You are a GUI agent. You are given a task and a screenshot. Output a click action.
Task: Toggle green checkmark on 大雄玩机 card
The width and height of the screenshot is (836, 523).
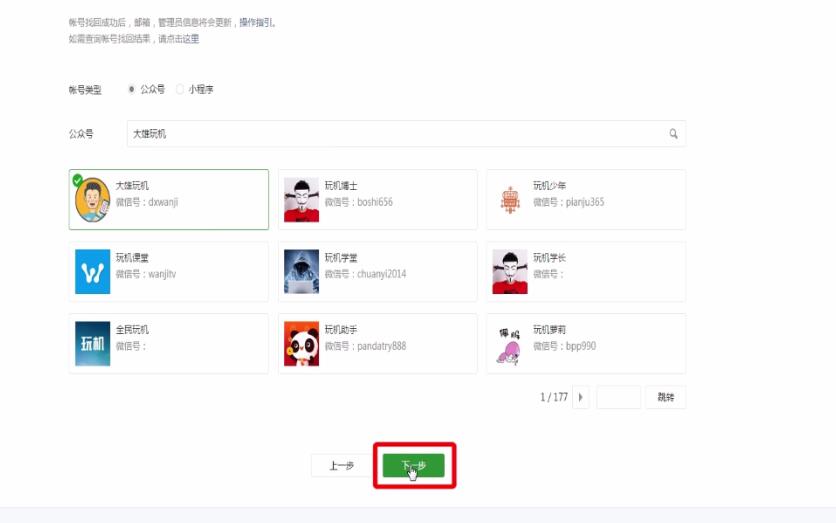tap(77, 180)
